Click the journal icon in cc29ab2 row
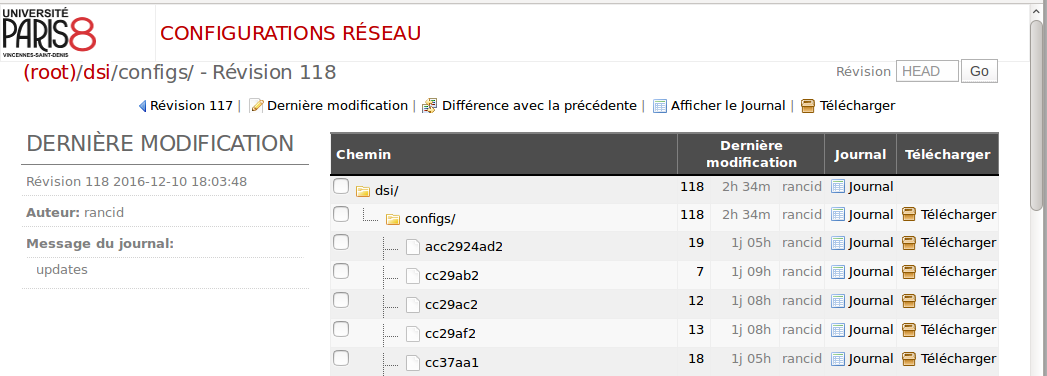This screenshot has height=376, width=1047. [838, 272]
